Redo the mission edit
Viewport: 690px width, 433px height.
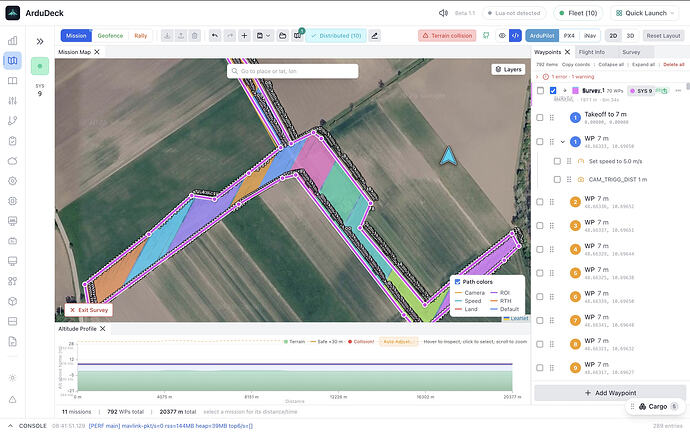(230, 36)
